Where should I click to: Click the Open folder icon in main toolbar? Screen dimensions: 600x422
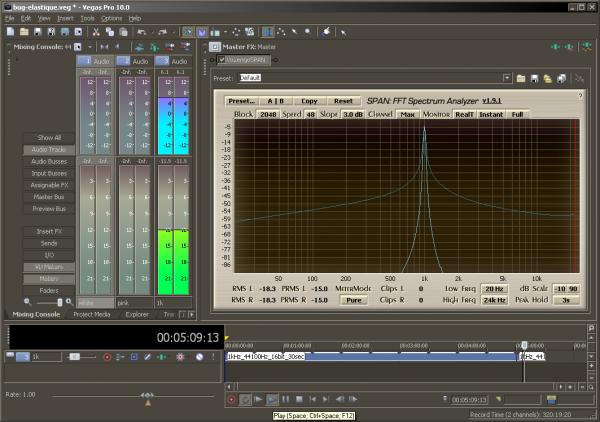[24, 32]
